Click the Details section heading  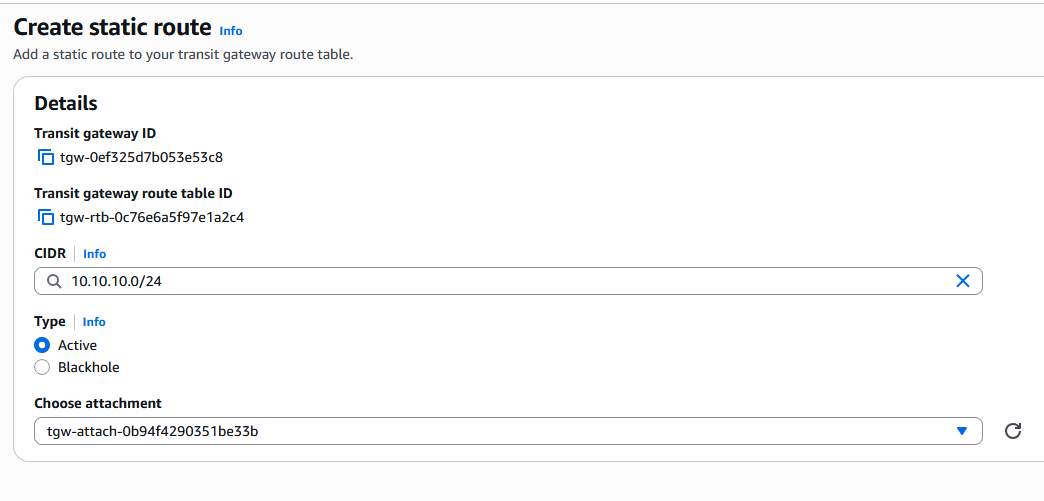pyautogui.click(x=66, y=103)
